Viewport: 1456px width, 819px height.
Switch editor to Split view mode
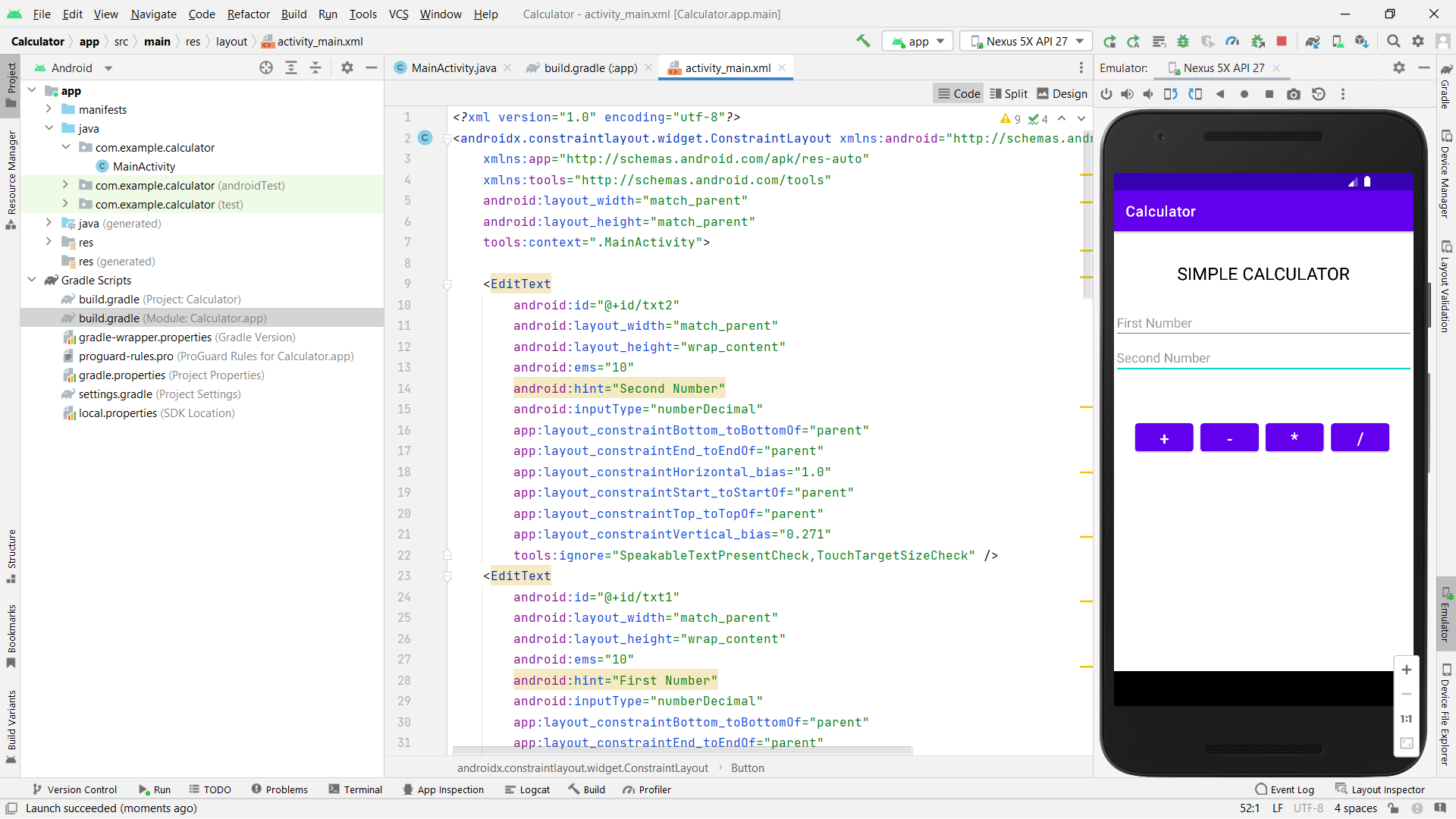pos(1009,93)
